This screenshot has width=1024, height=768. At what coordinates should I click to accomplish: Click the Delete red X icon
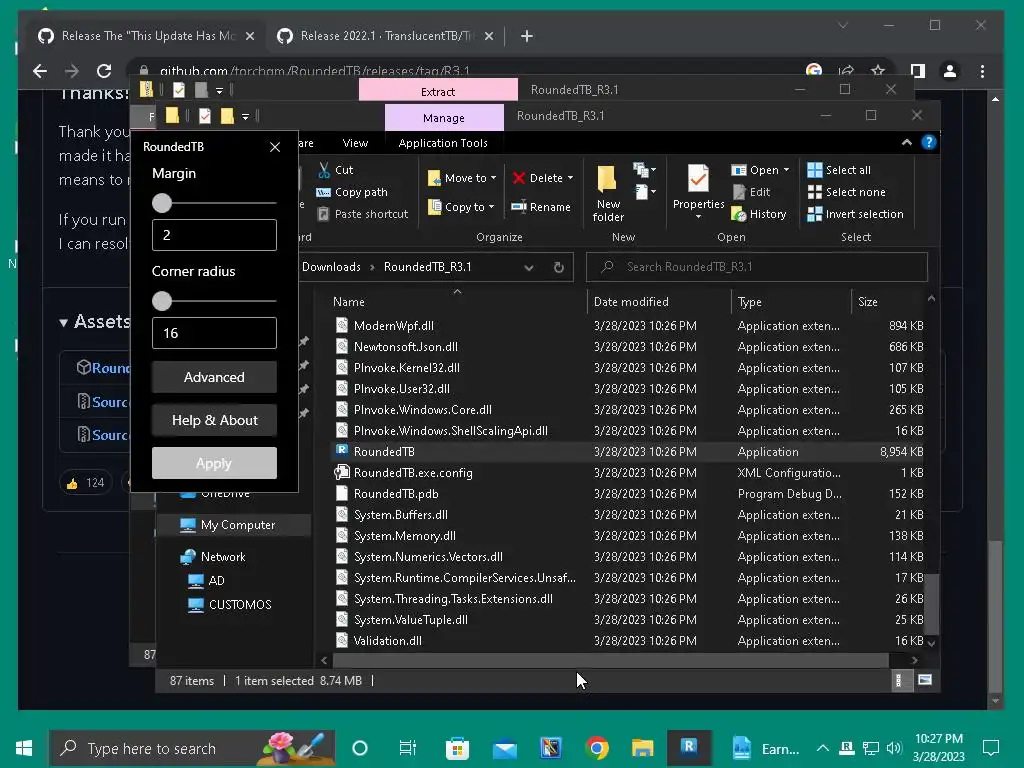(519, 178)
